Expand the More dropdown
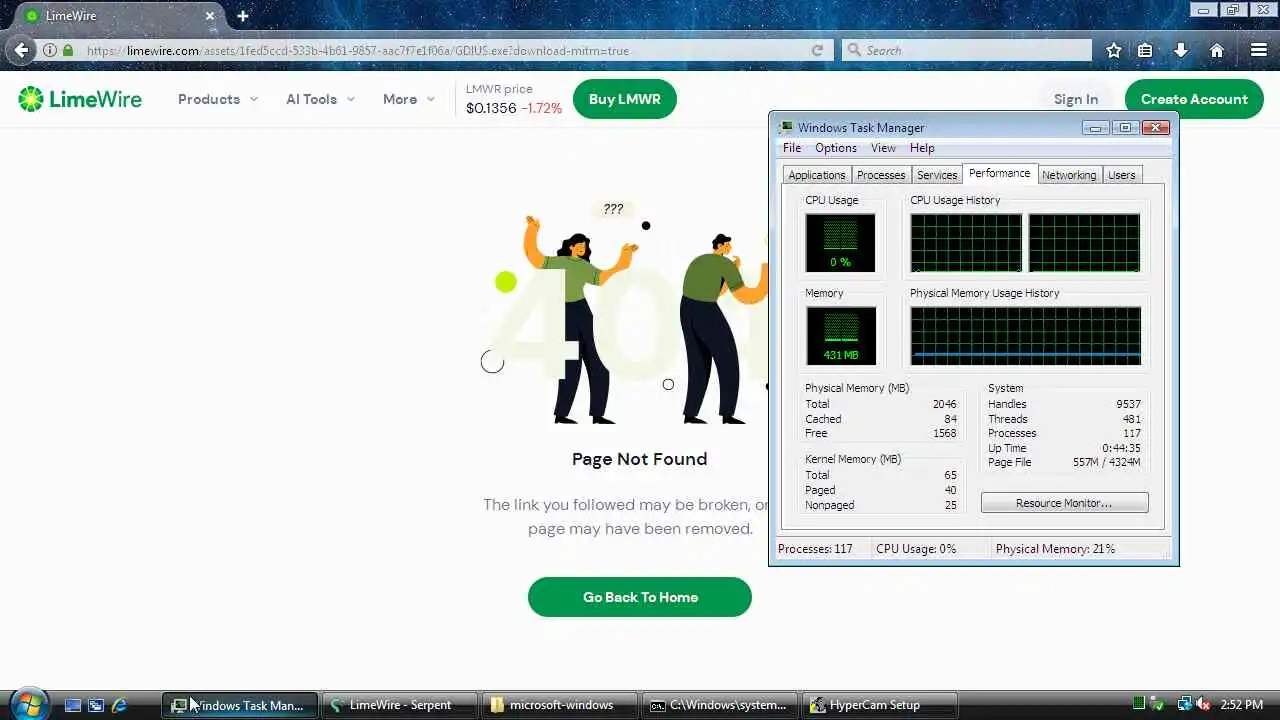 tap(409, 99)
